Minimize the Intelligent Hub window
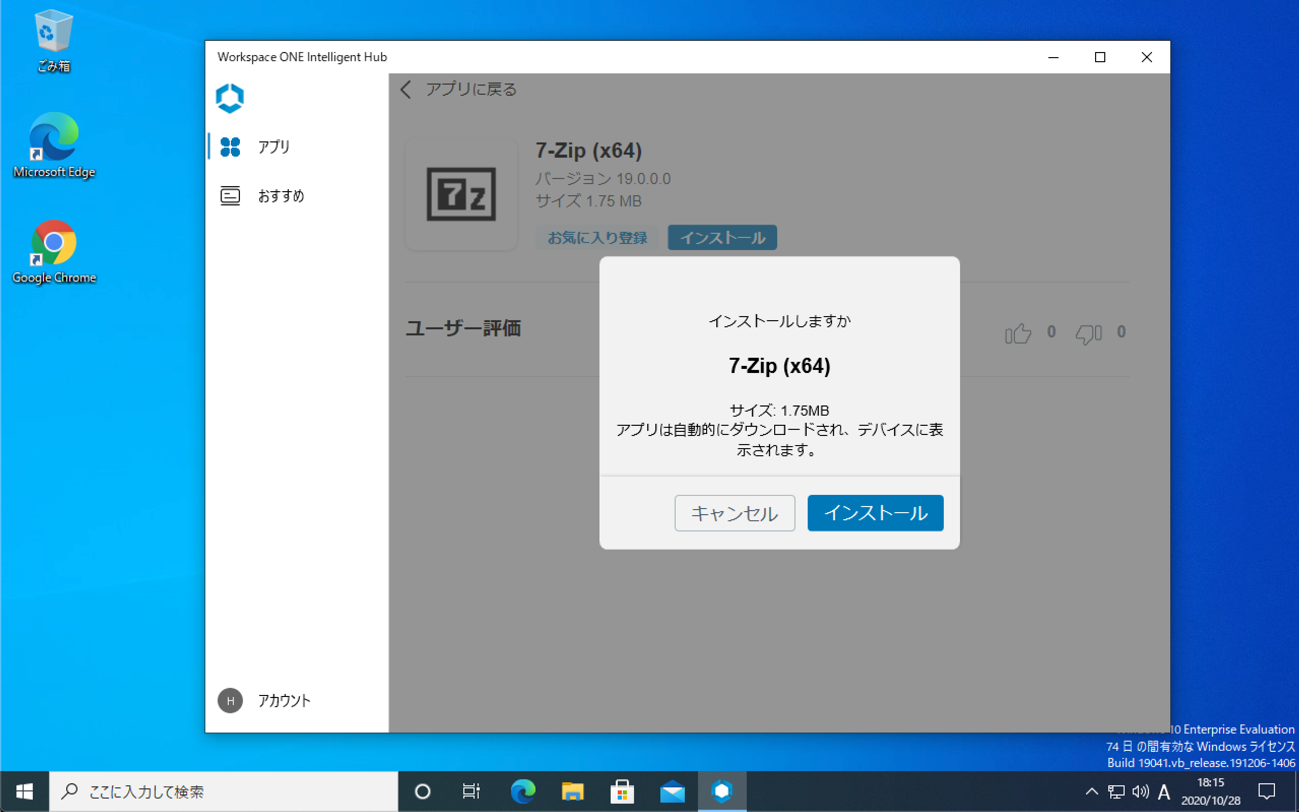Viewport: 1299px width, 812px height. pos(1053,57)
